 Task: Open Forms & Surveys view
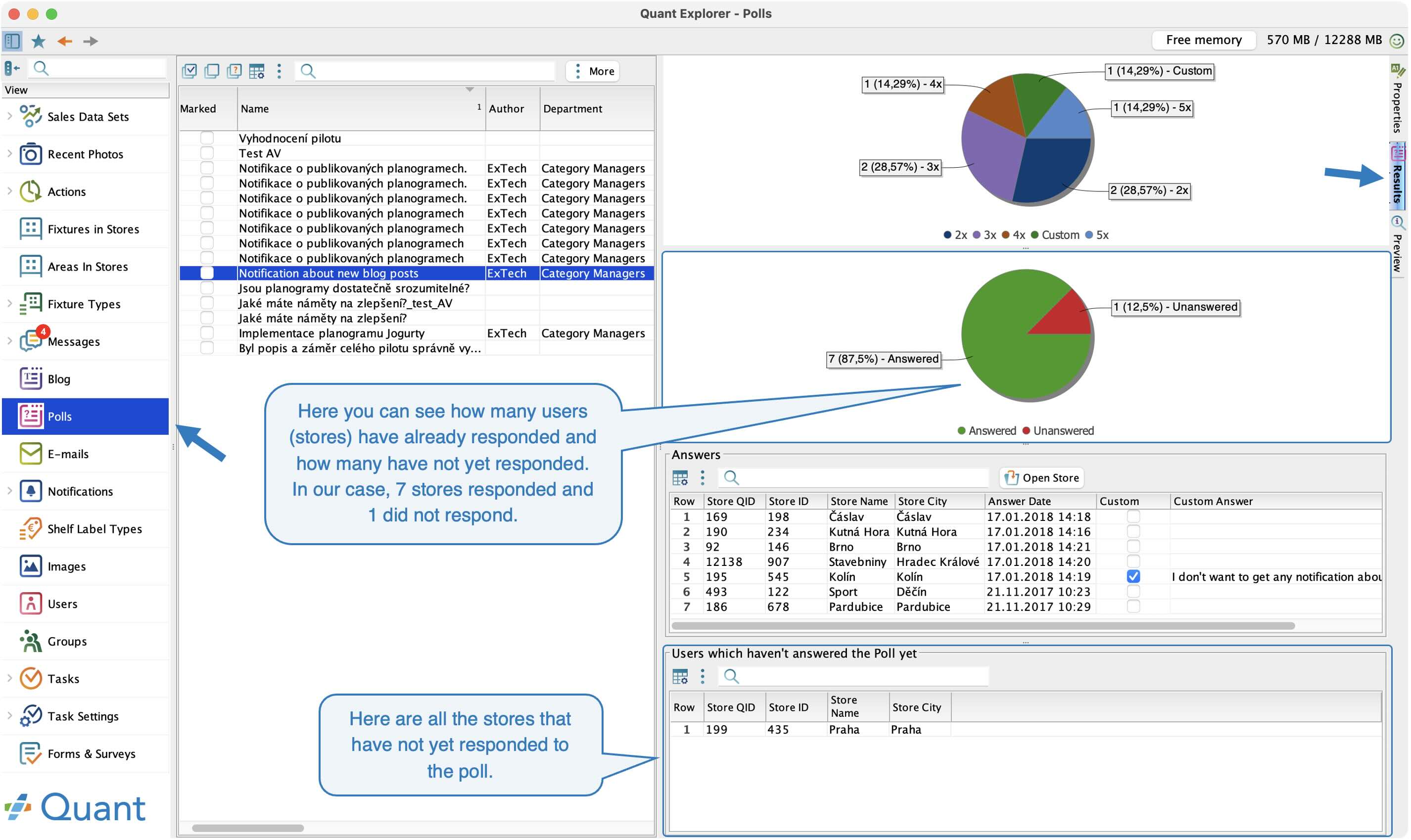coord(86,753)
